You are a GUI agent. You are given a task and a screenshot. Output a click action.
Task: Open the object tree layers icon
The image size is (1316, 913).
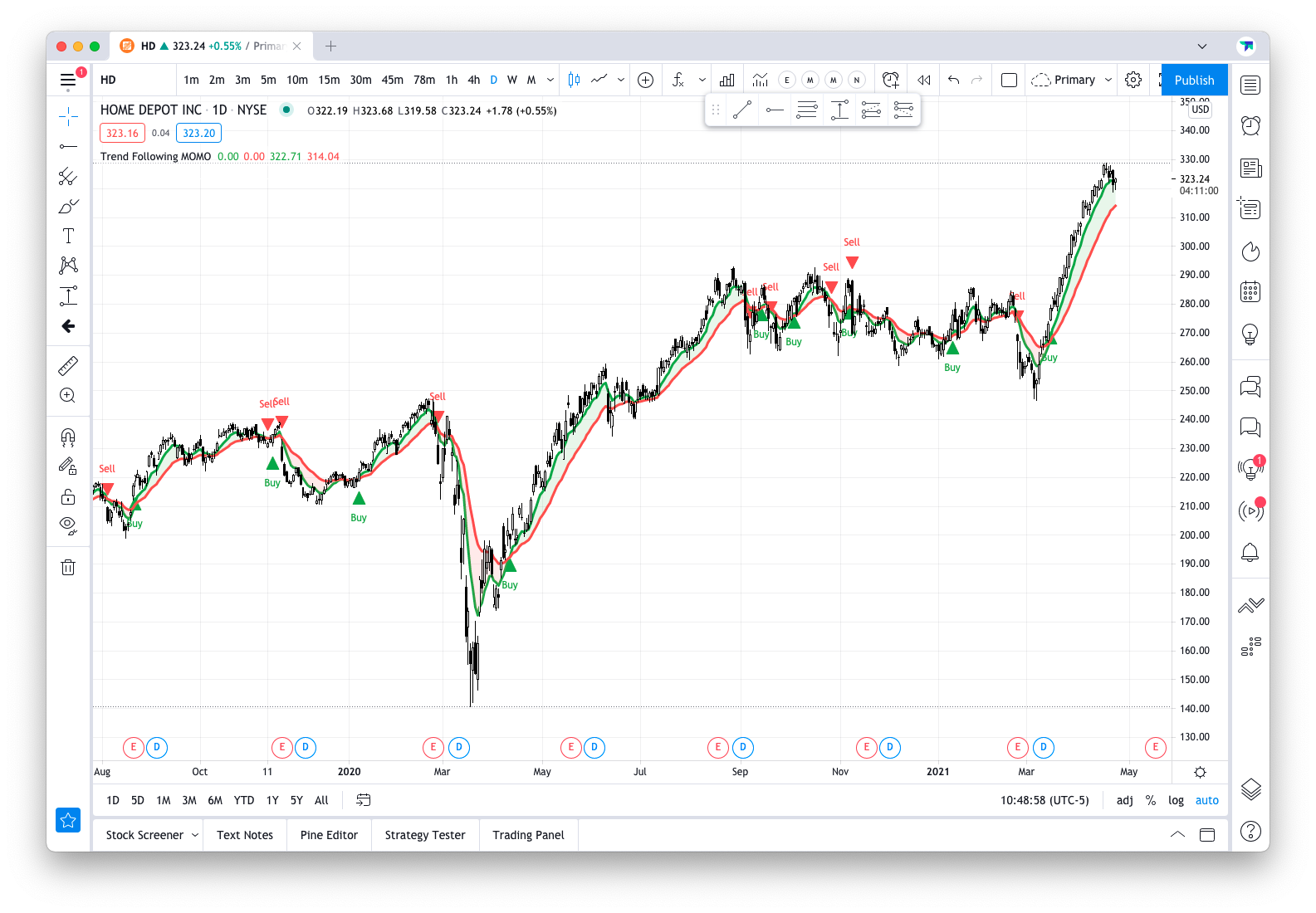pyautogui.click(x=1250, y=789)
